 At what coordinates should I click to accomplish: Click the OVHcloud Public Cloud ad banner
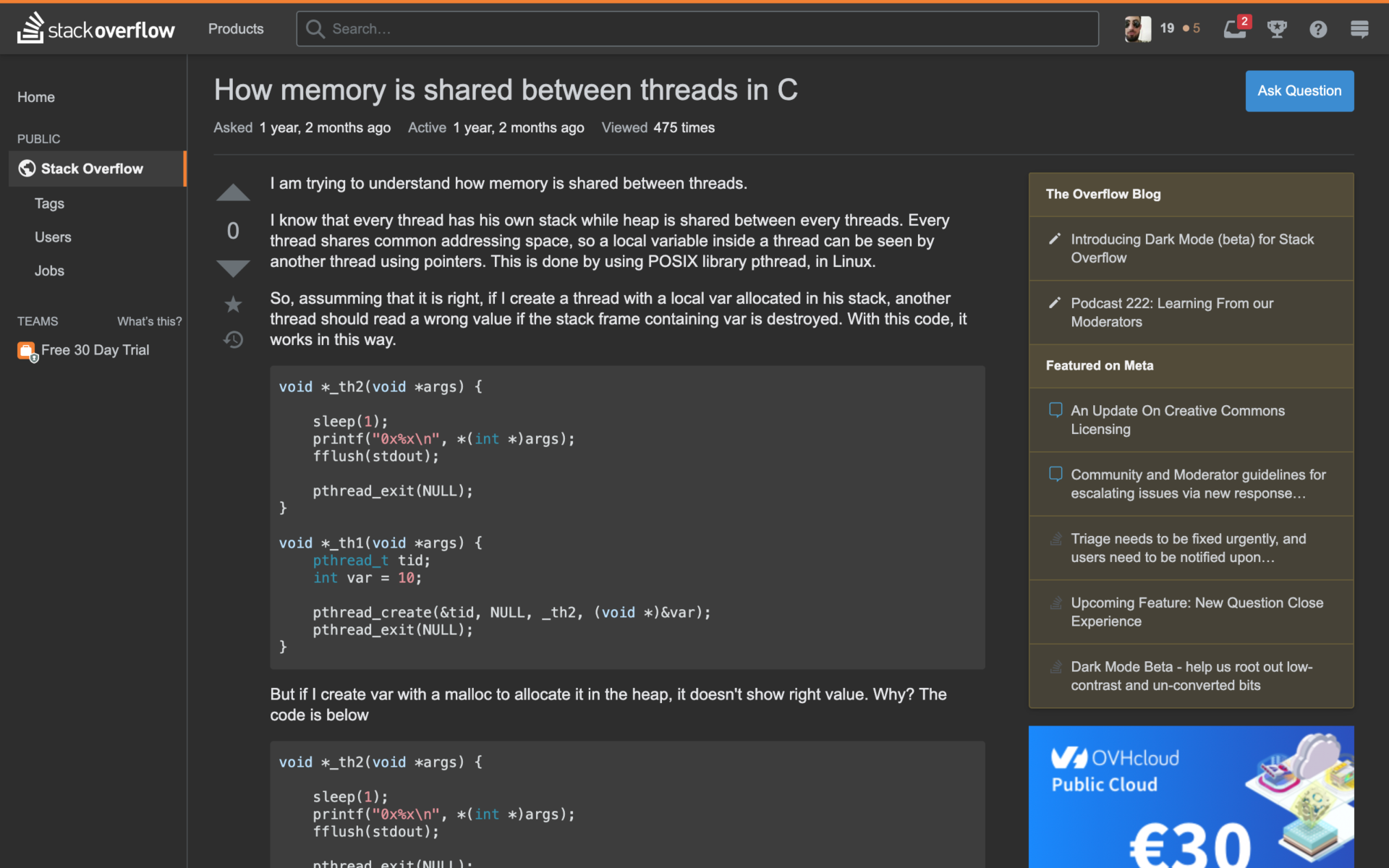1191,796
